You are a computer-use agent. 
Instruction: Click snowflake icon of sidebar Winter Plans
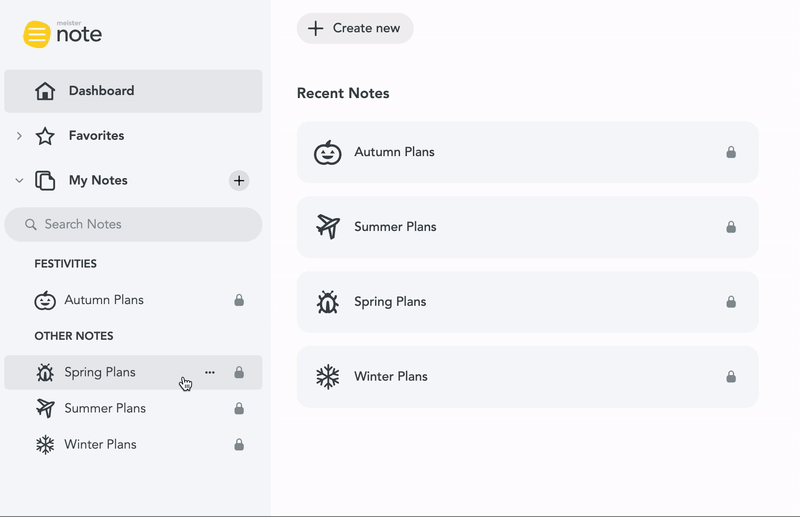tap(45, 445)
